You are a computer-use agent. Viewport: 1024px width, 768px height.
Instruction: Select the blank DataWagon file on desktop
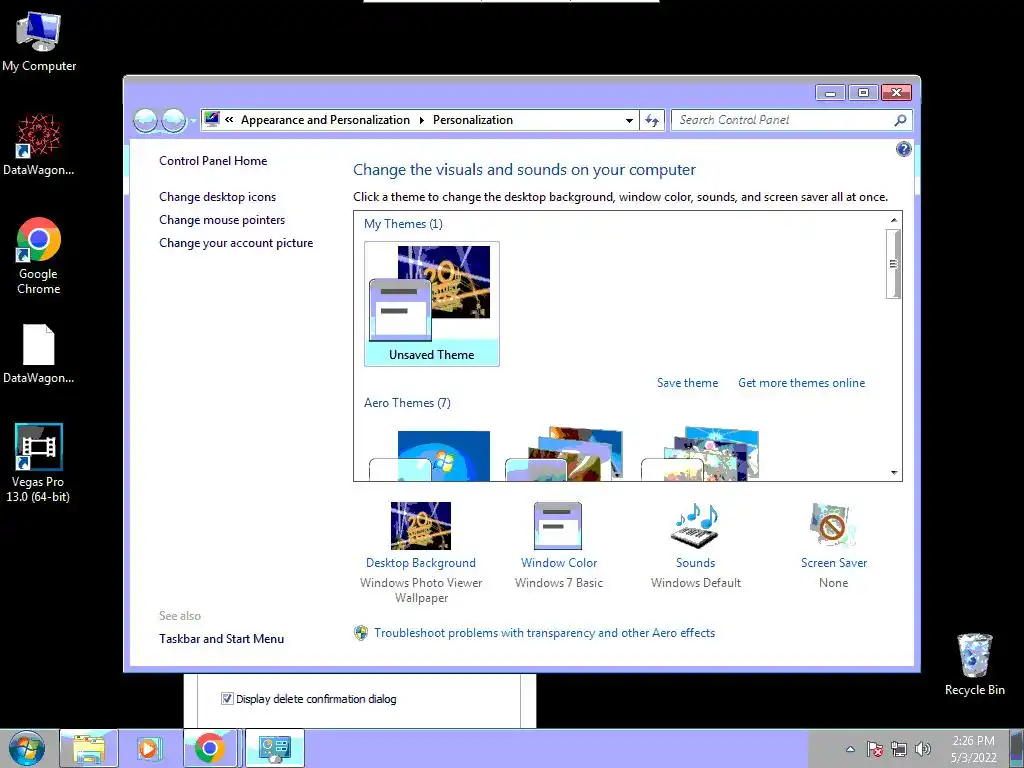(x=39, y=353)
